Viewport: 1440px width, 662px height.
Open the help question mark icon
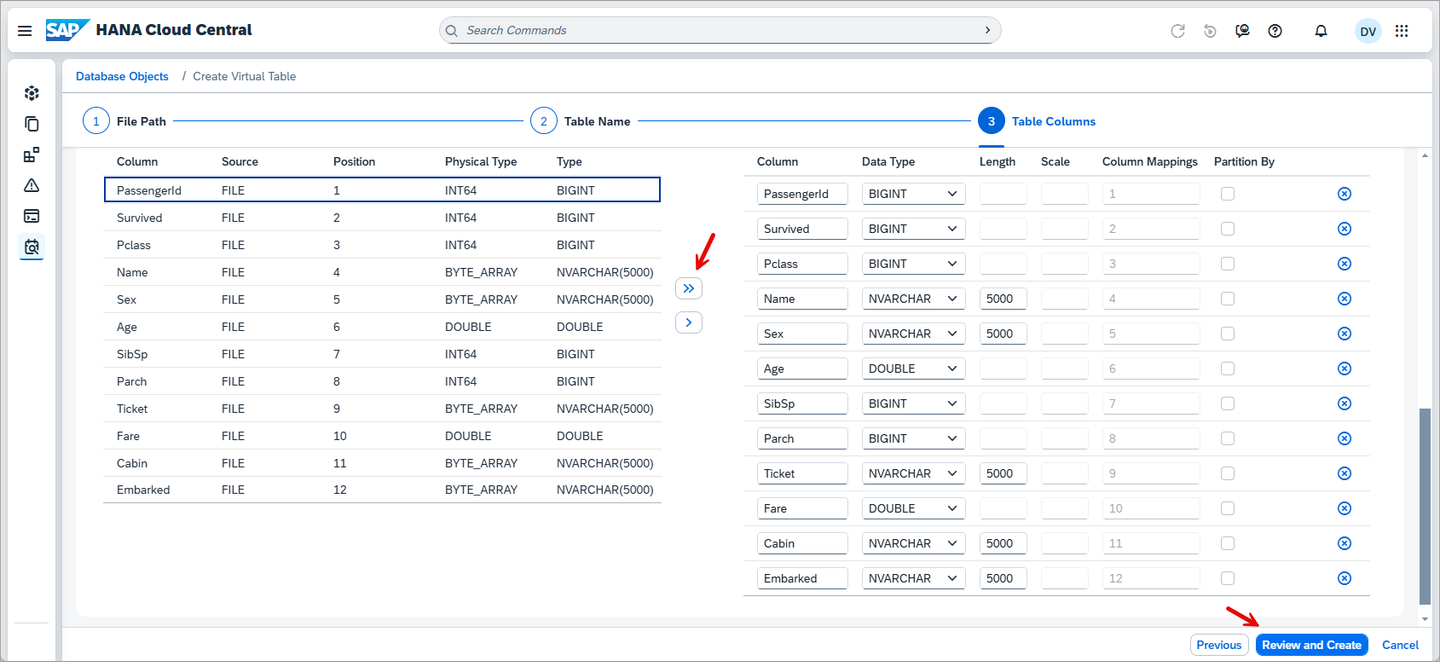(1275, 31)
